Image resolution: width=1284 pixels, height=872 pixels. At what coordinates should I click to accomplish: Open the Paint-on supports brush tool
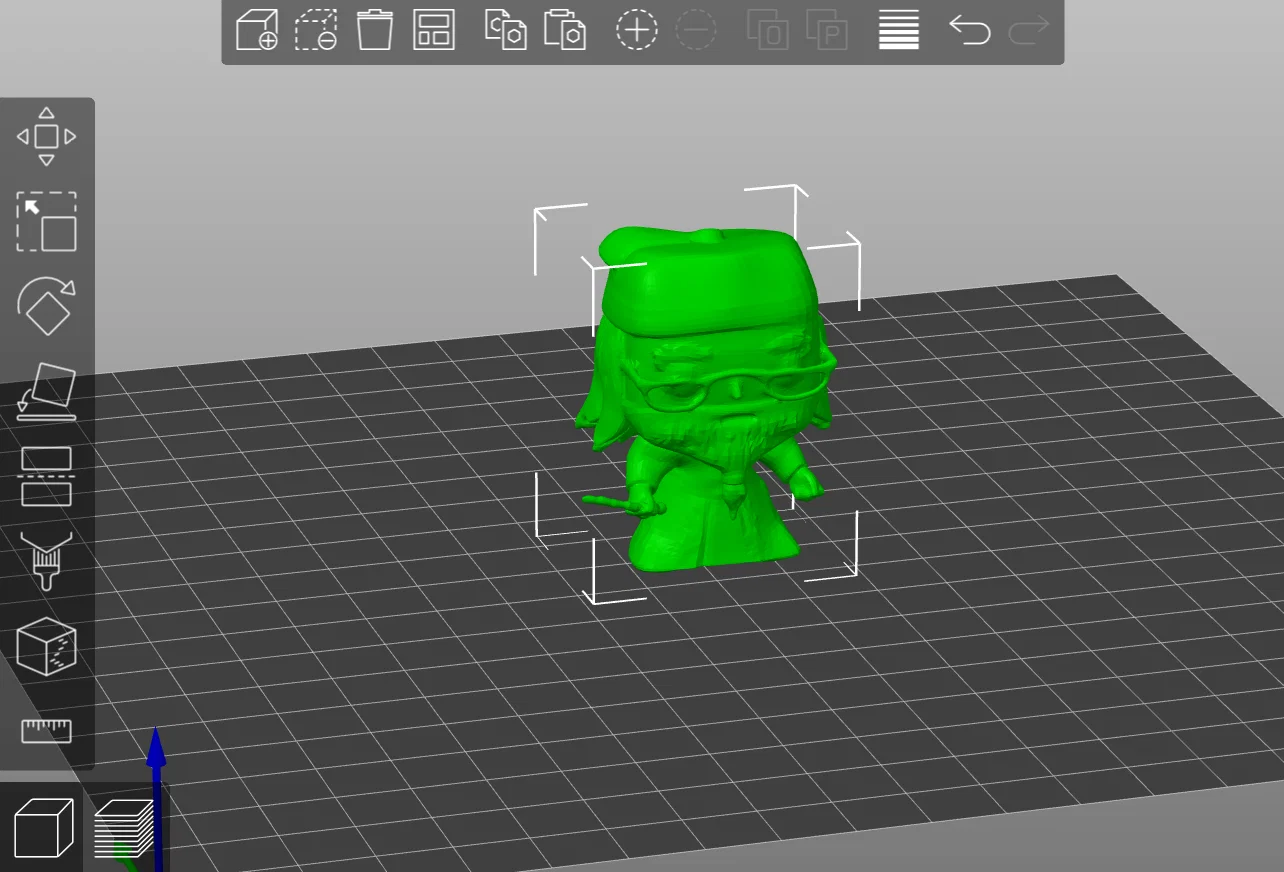tap(47, 561)
